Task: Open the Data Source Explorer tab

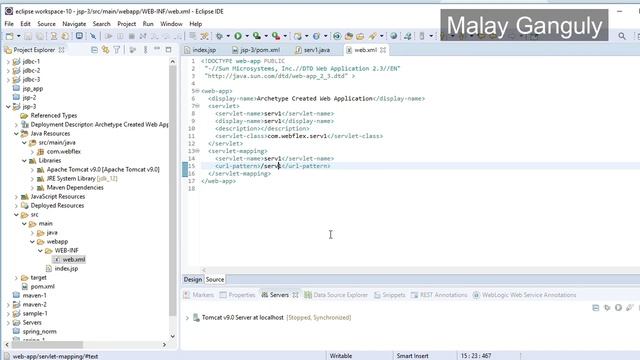Action: tap(336, 295)
